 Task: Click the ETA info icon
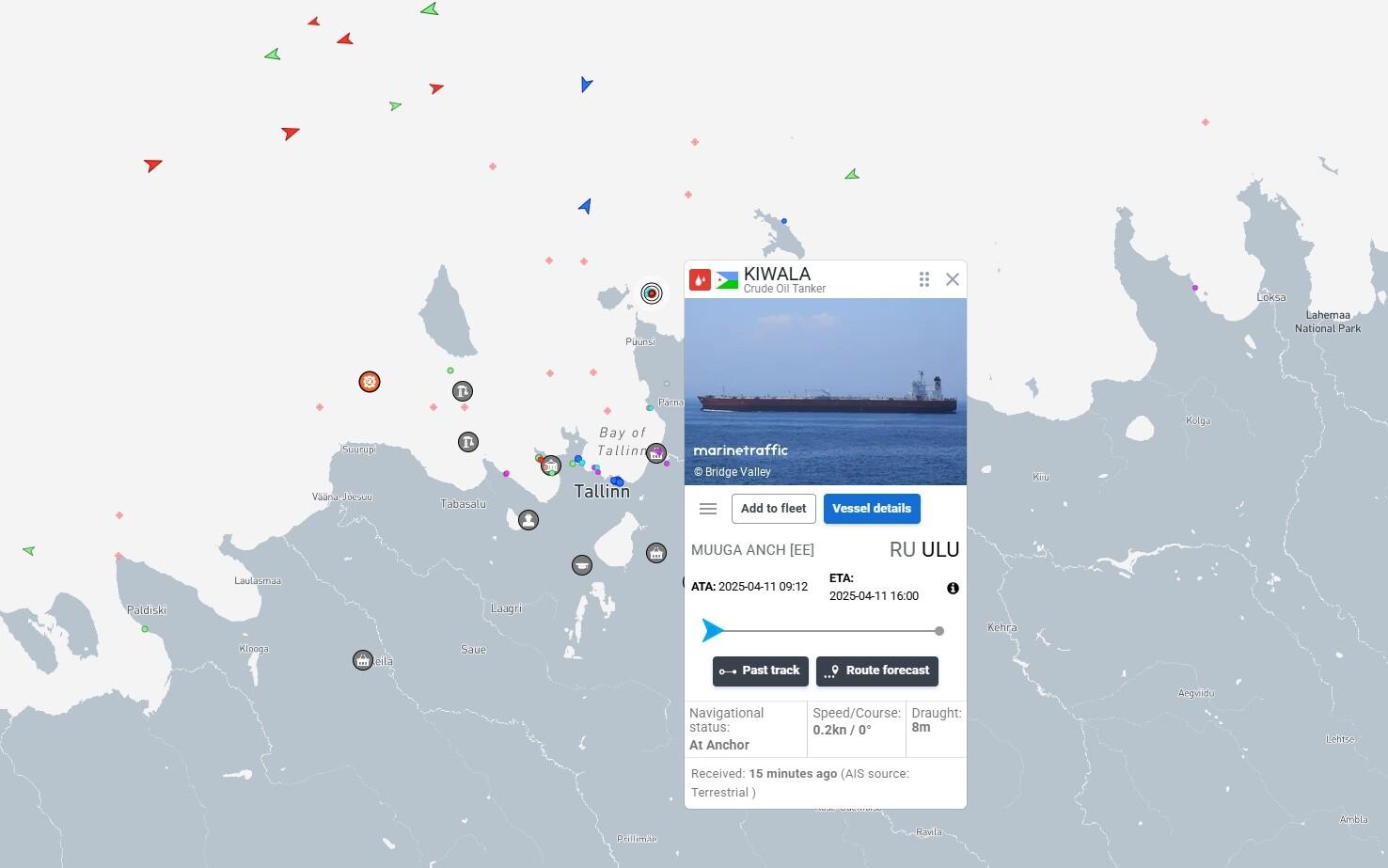point(953,588)
